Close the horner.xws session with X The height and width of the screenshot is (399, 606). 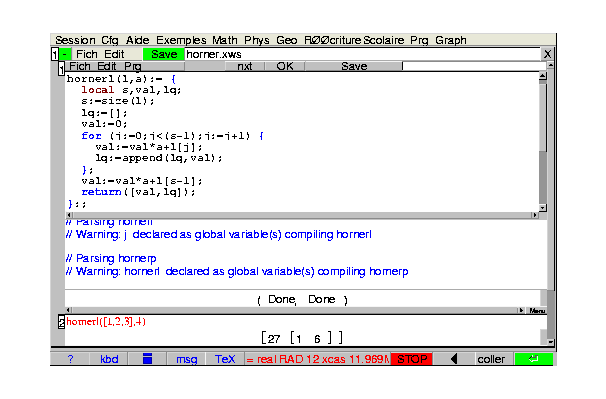coord(547,54)
